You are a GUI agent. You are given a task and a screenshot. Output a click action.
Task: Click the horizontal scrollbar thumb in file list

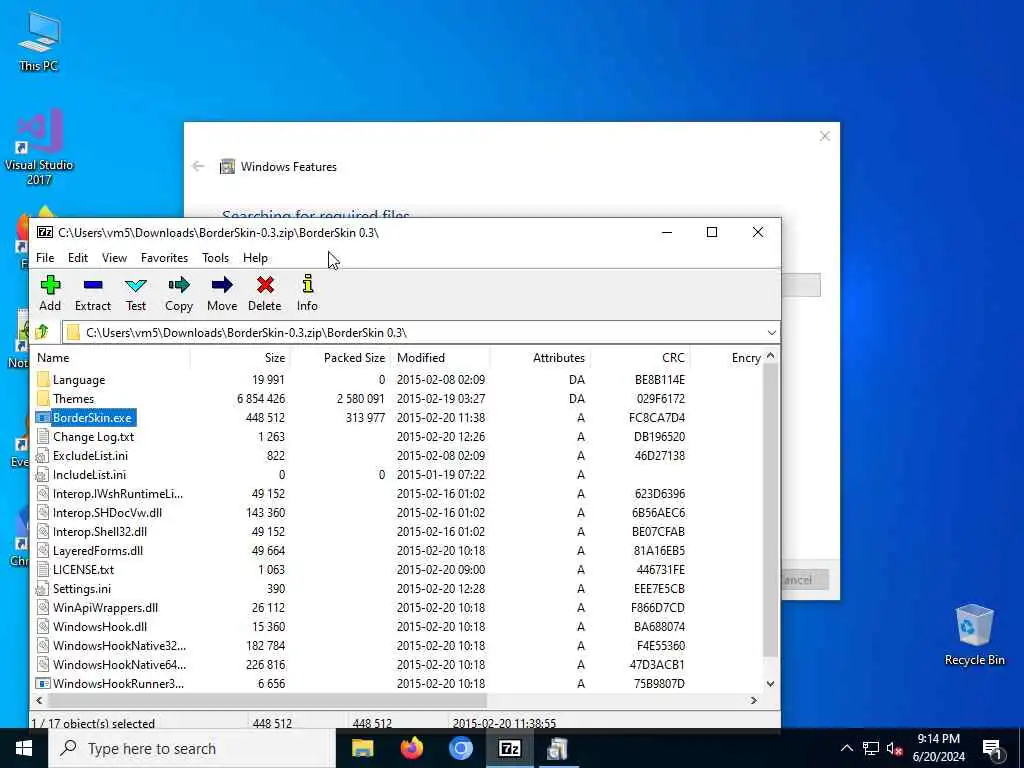click(267, 700)
